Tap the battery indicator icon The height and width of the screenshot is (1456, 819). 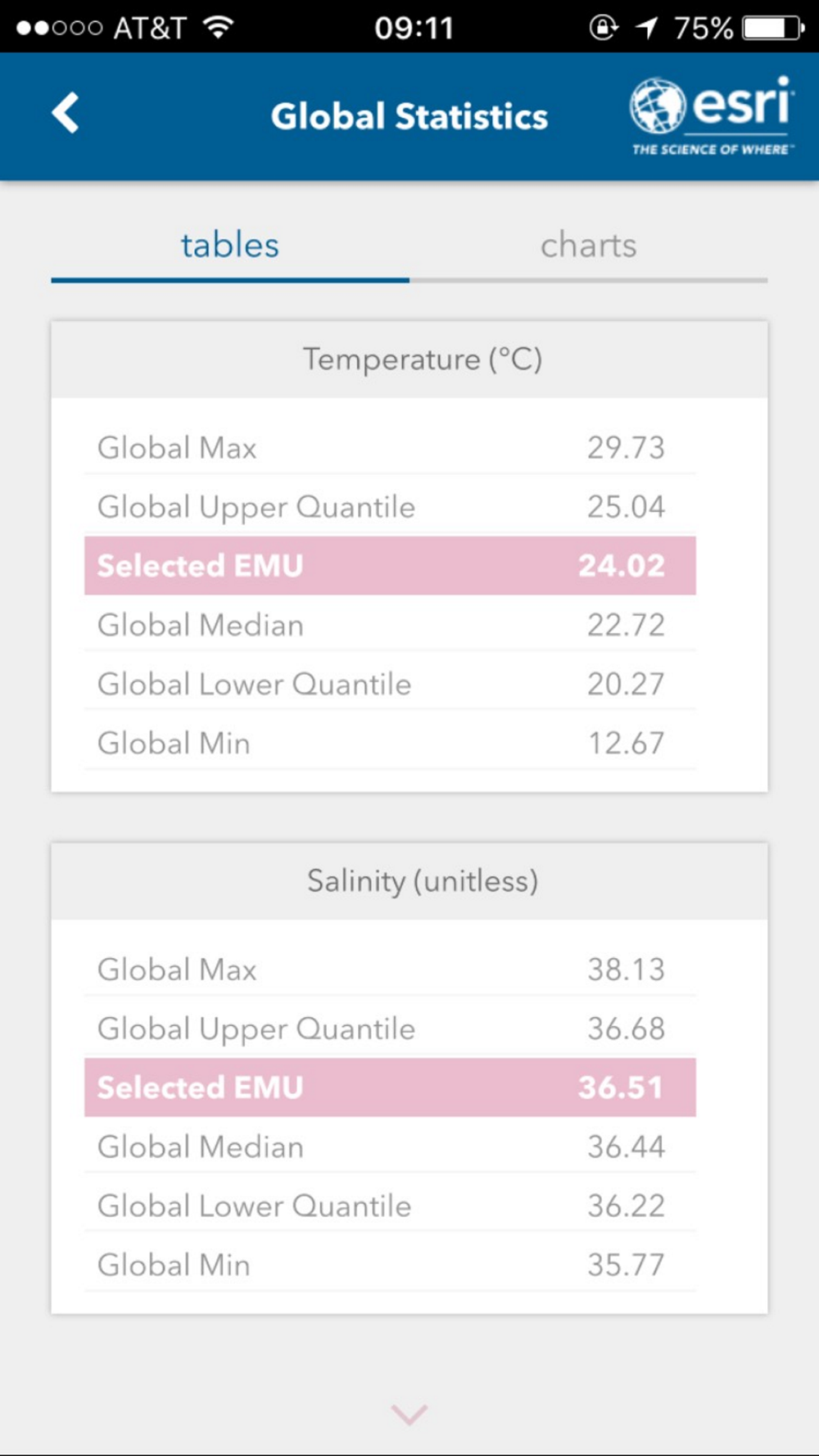[x=774, y=28]
